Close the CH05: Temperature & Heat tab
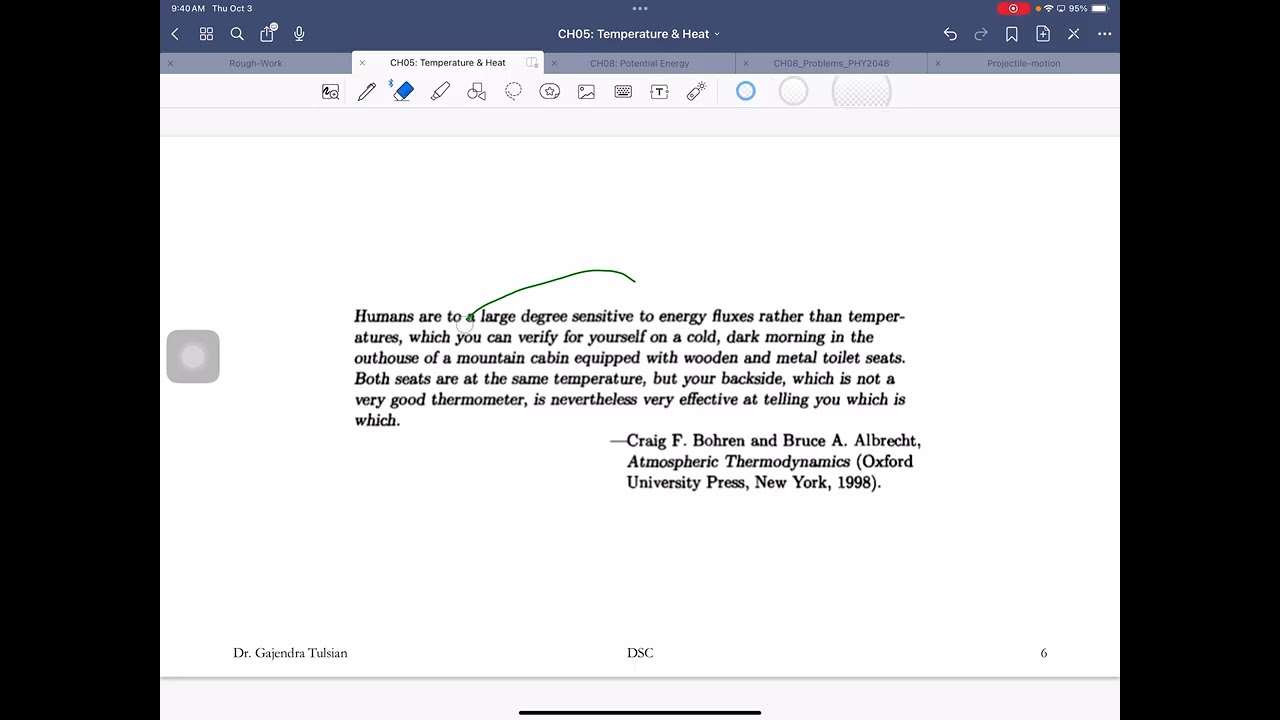 [363, 63]
